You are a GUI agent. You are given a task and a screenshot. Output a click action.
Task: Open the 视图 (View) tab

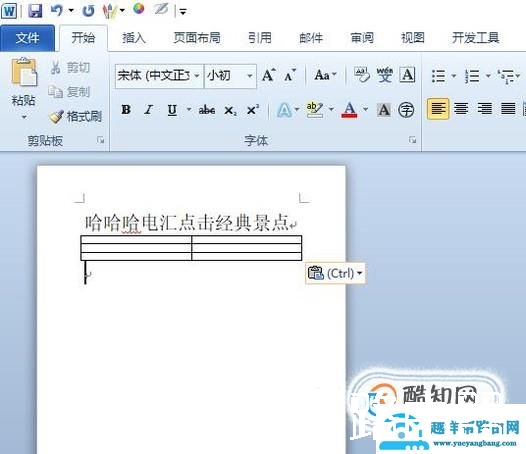413,38
